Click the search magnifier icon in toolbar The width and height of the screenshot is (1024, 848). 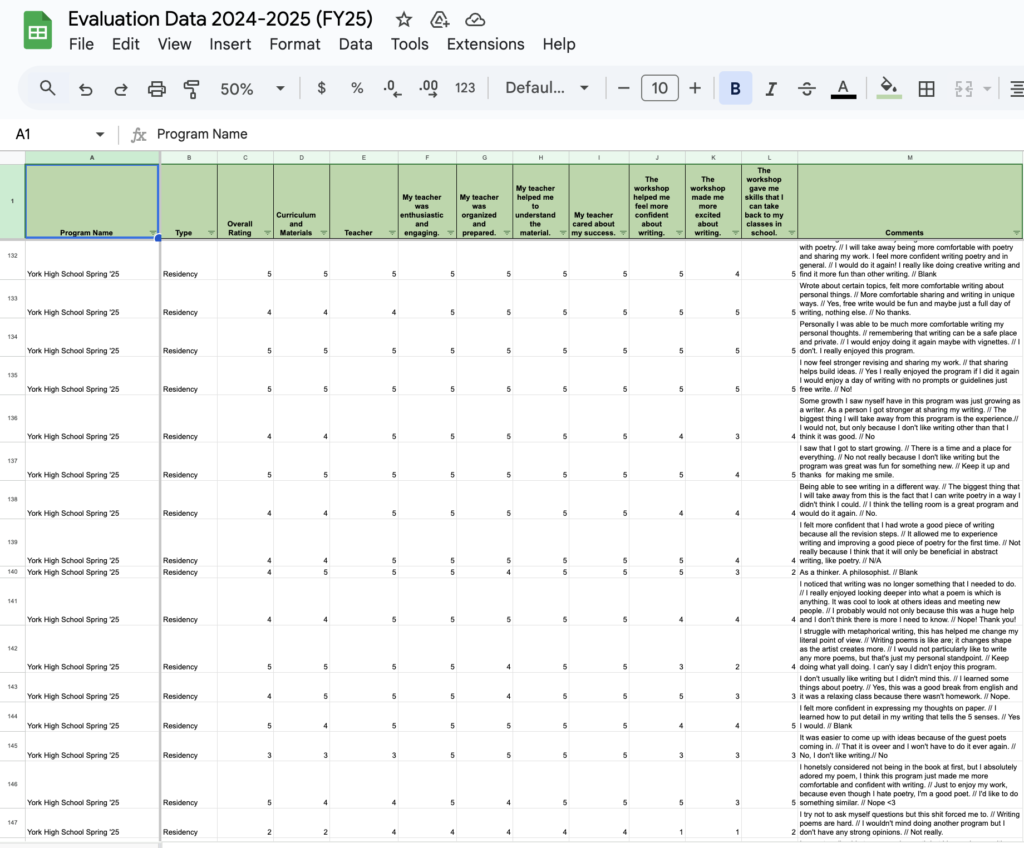[x=48, y=88]
